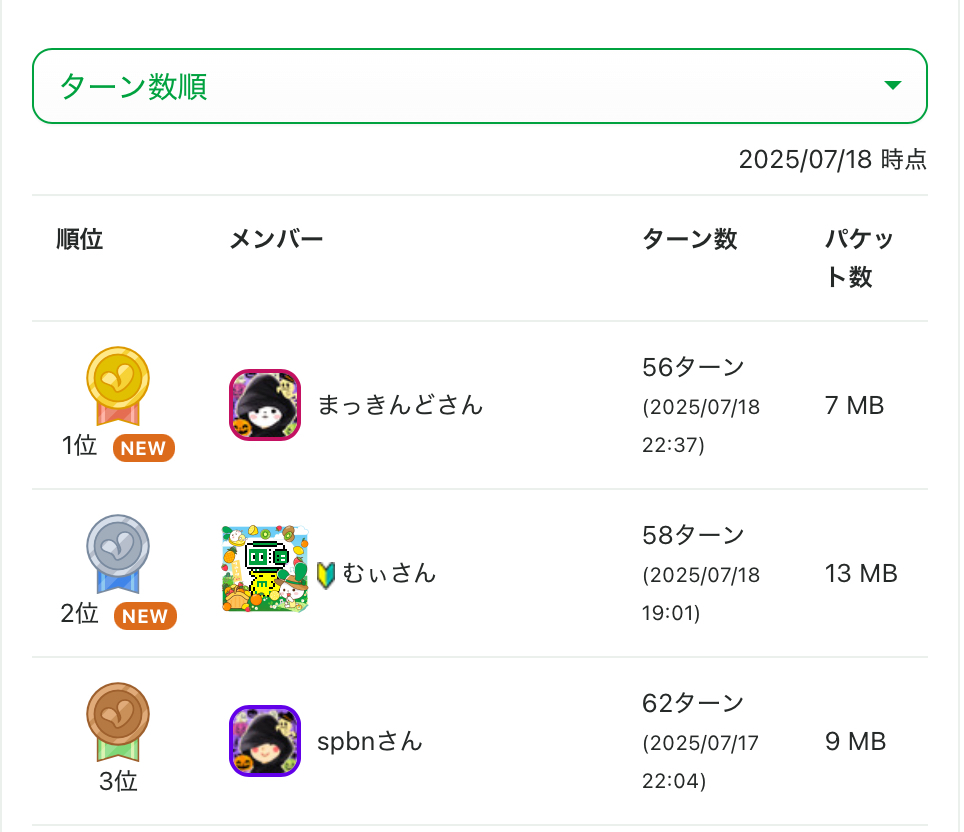Select member name まっきんどさん

point(400,405)
